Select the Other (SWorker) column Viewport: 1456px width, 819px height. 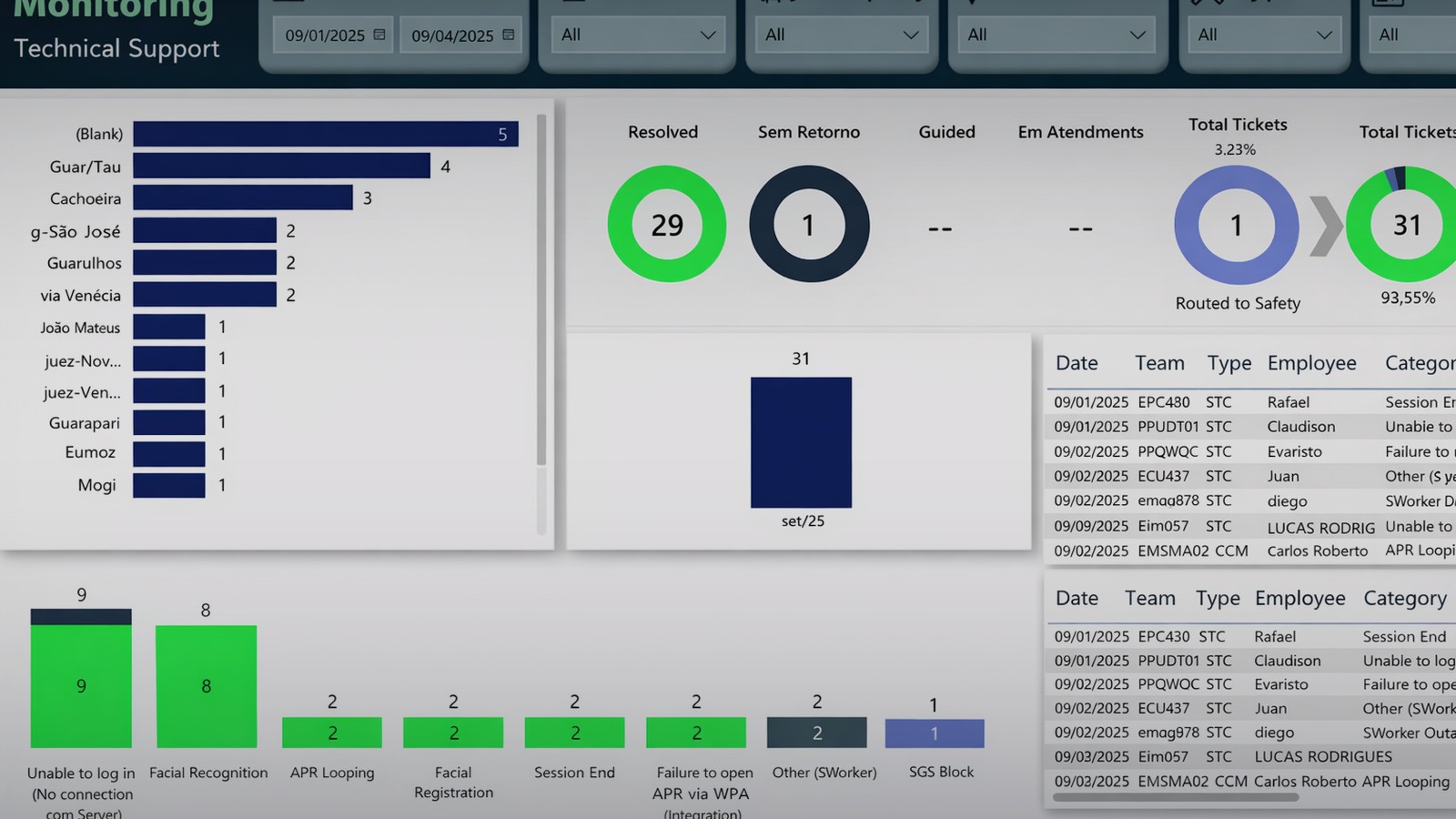pos(817,733)
